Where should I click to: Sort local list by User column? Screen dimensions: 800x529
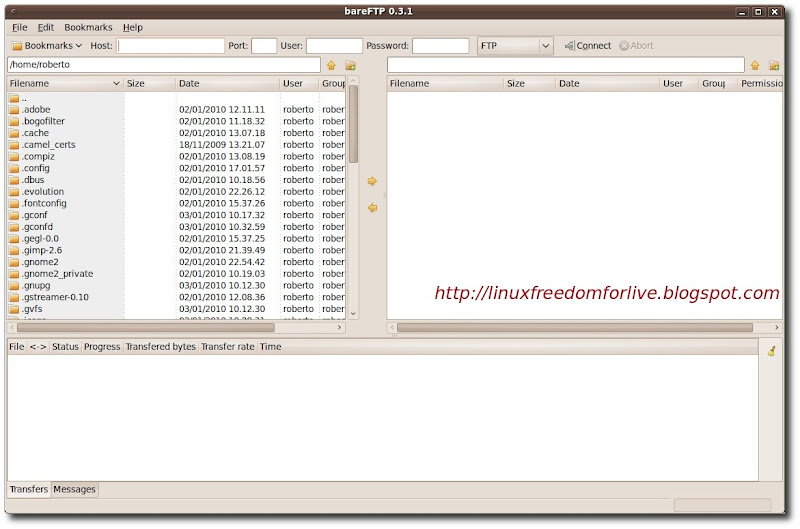tap(299, 83)
